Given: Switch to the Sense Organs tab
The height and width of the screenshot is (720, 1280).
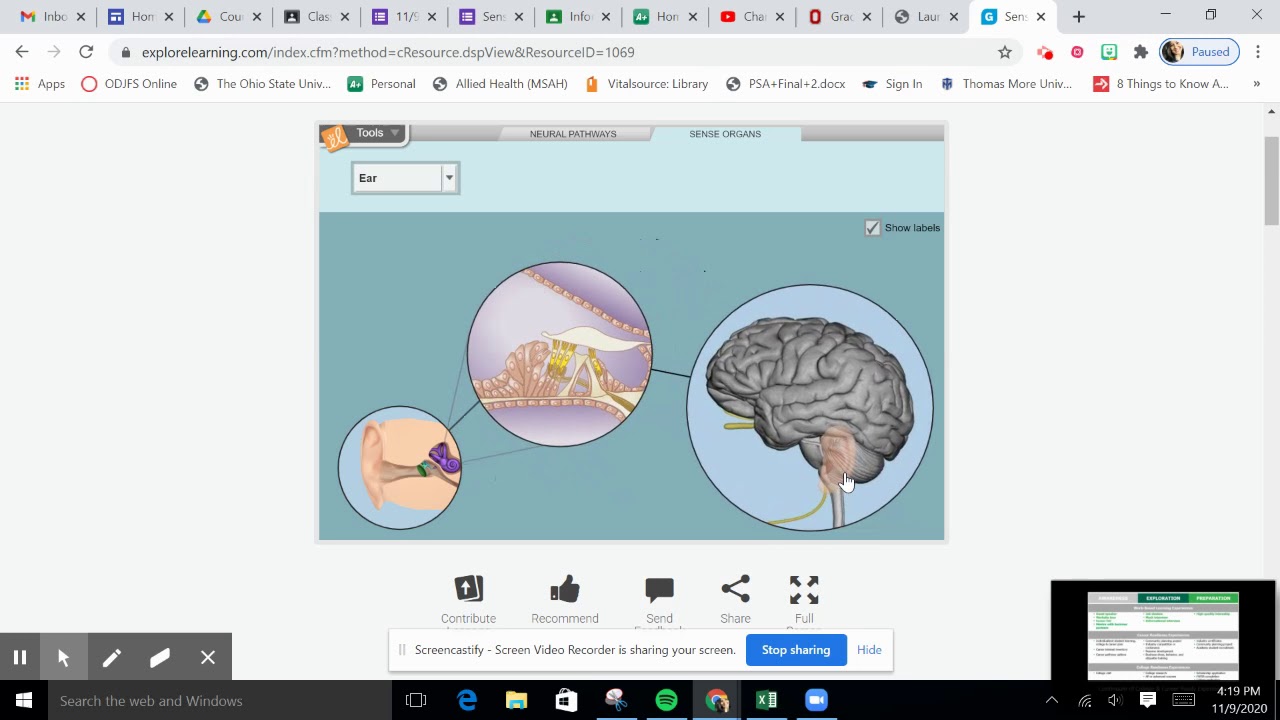Looking at the screenshot, I should [725, 134].
